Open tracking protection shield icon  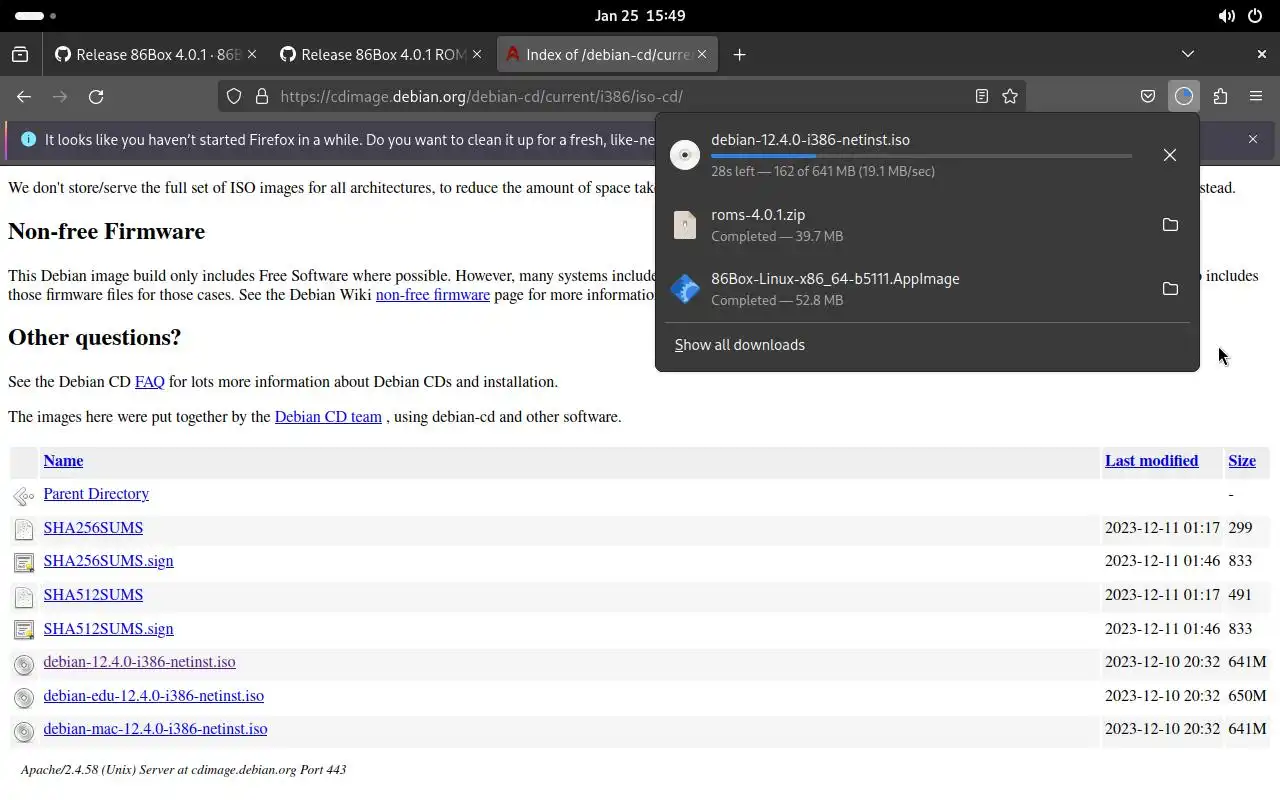tap(234, 97)
